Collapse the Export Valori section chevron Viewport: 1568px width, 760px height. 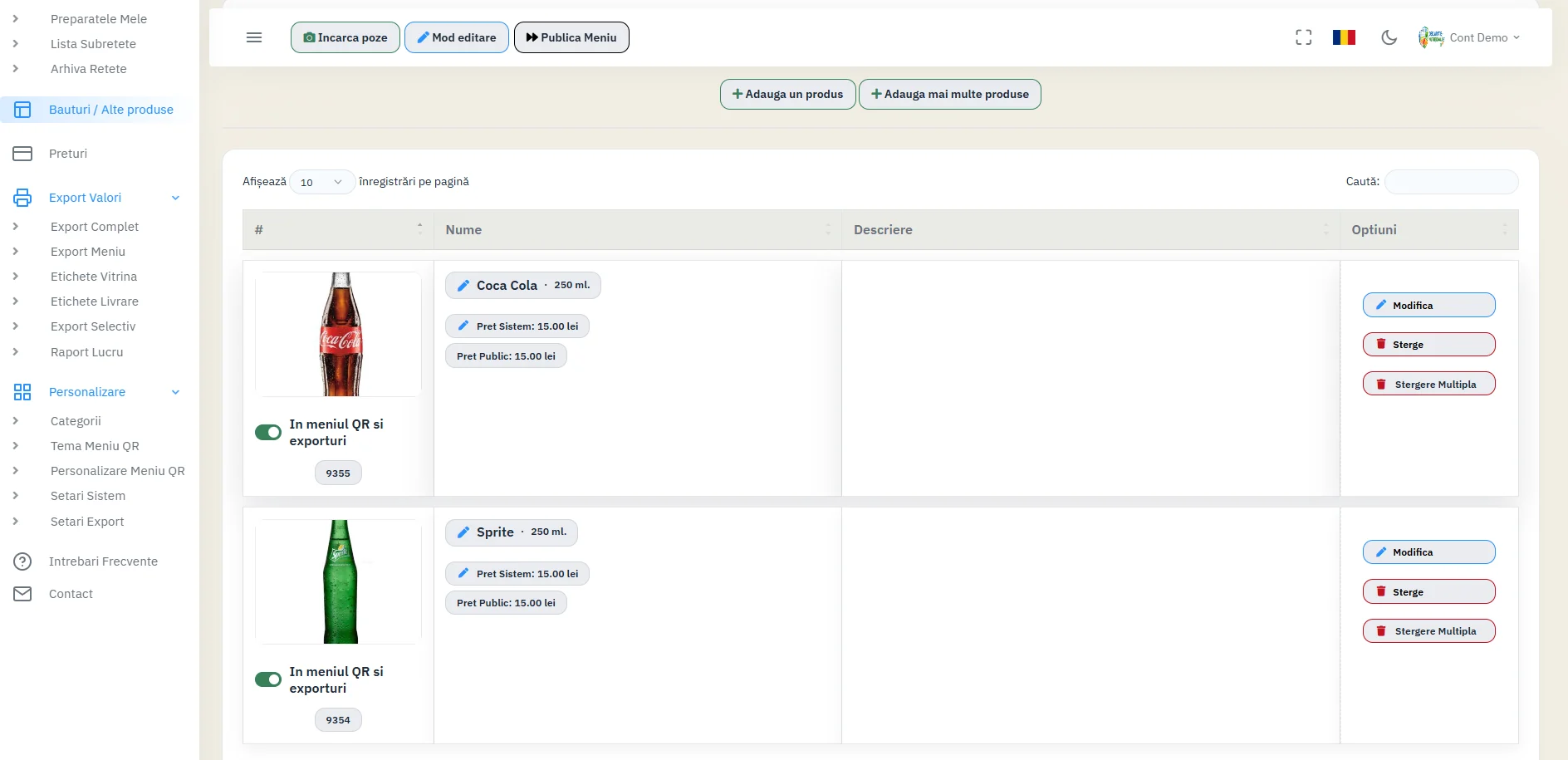tap(175, 198)
